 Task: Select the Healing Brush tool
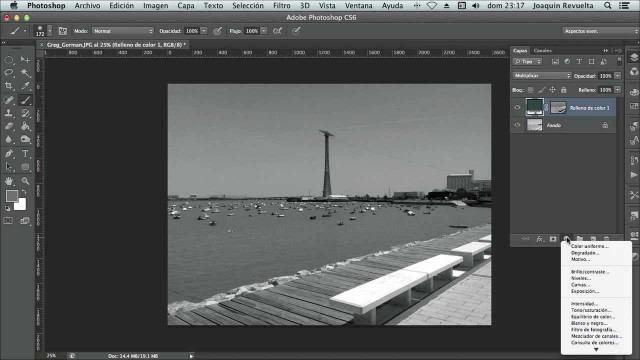[9, 100]
